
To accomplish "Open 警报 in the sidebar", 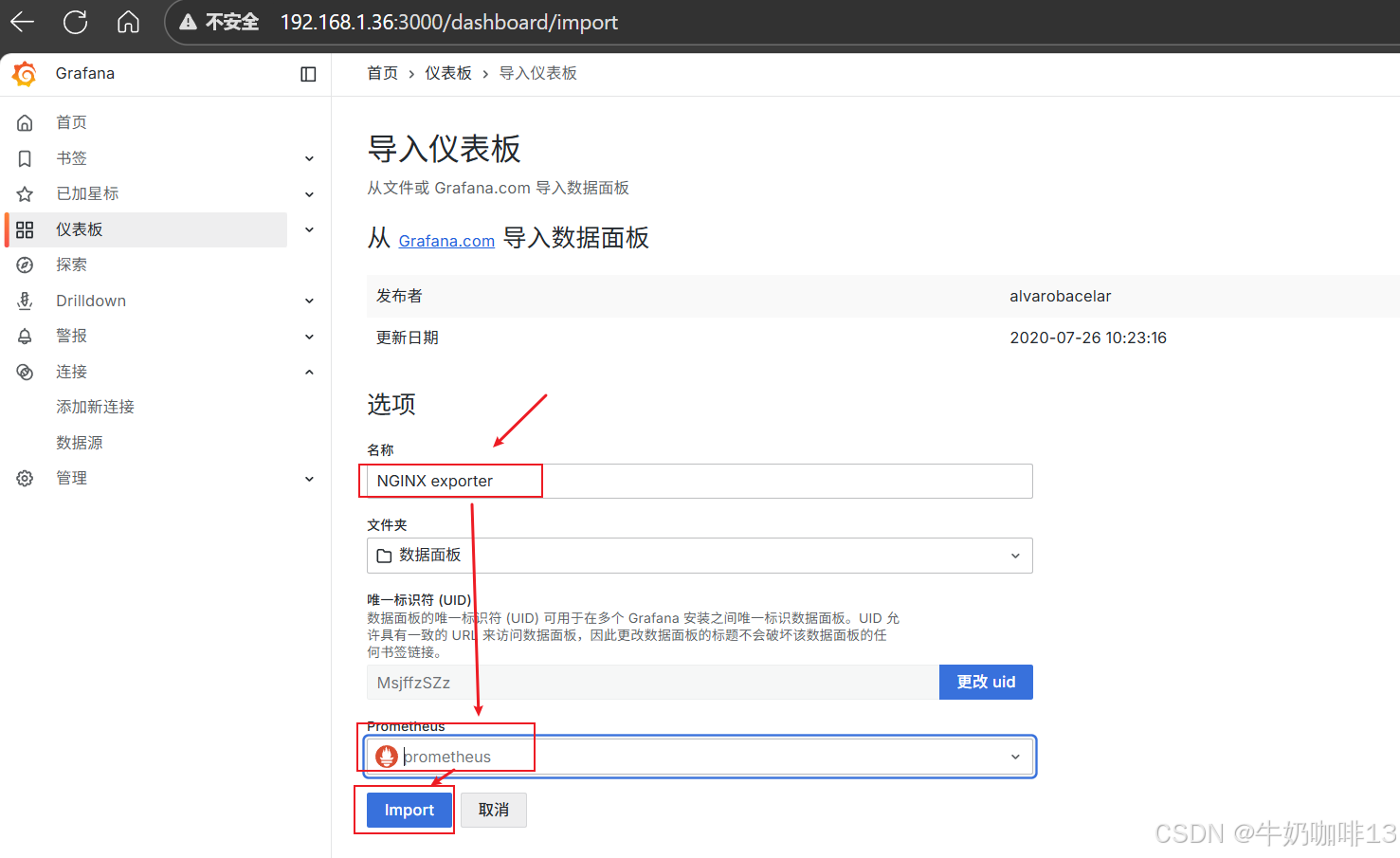I will pos(71,336).
